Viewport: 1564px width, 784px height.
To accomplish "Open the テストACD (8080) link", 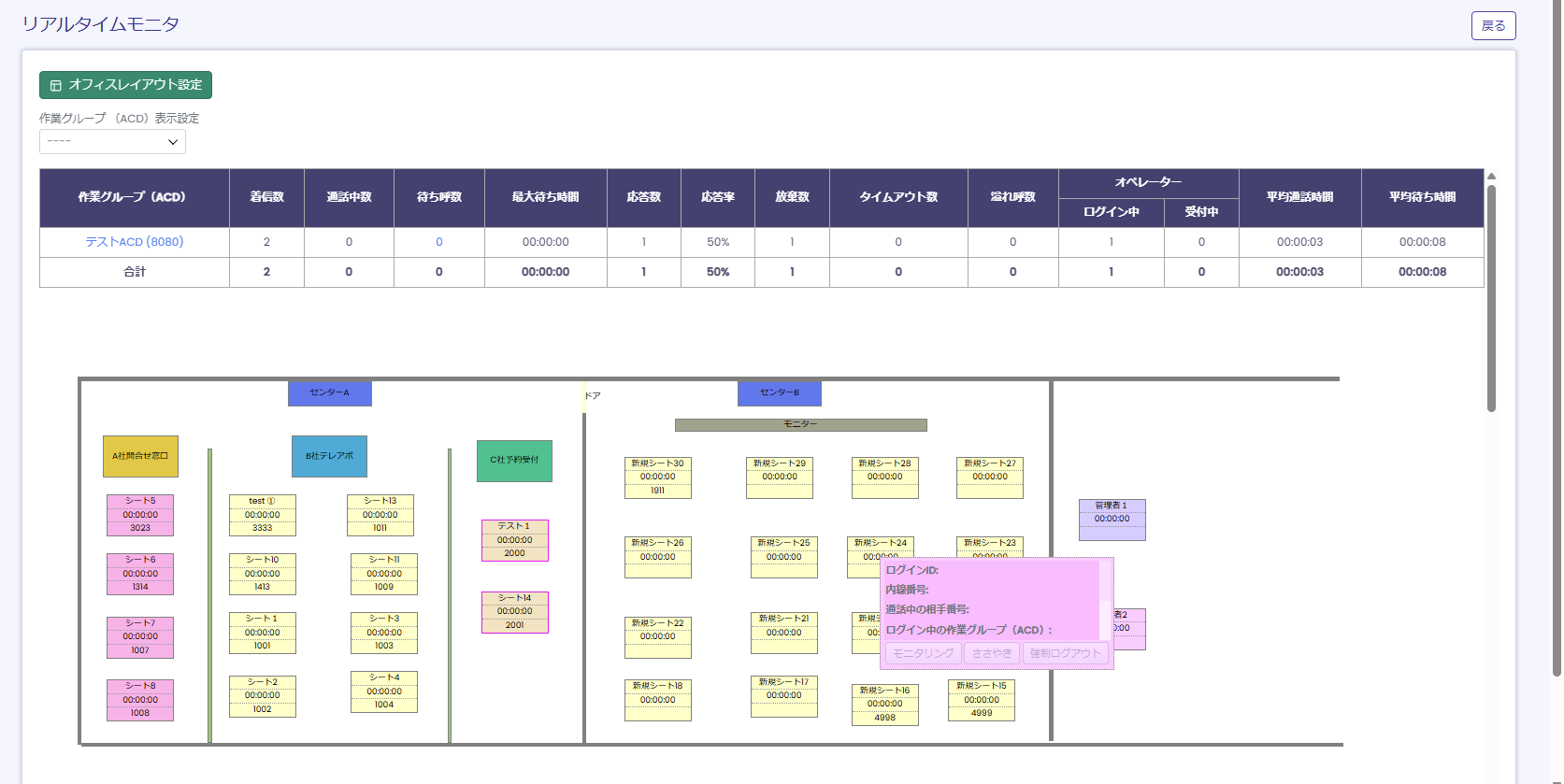I will (x=135, y=242).
